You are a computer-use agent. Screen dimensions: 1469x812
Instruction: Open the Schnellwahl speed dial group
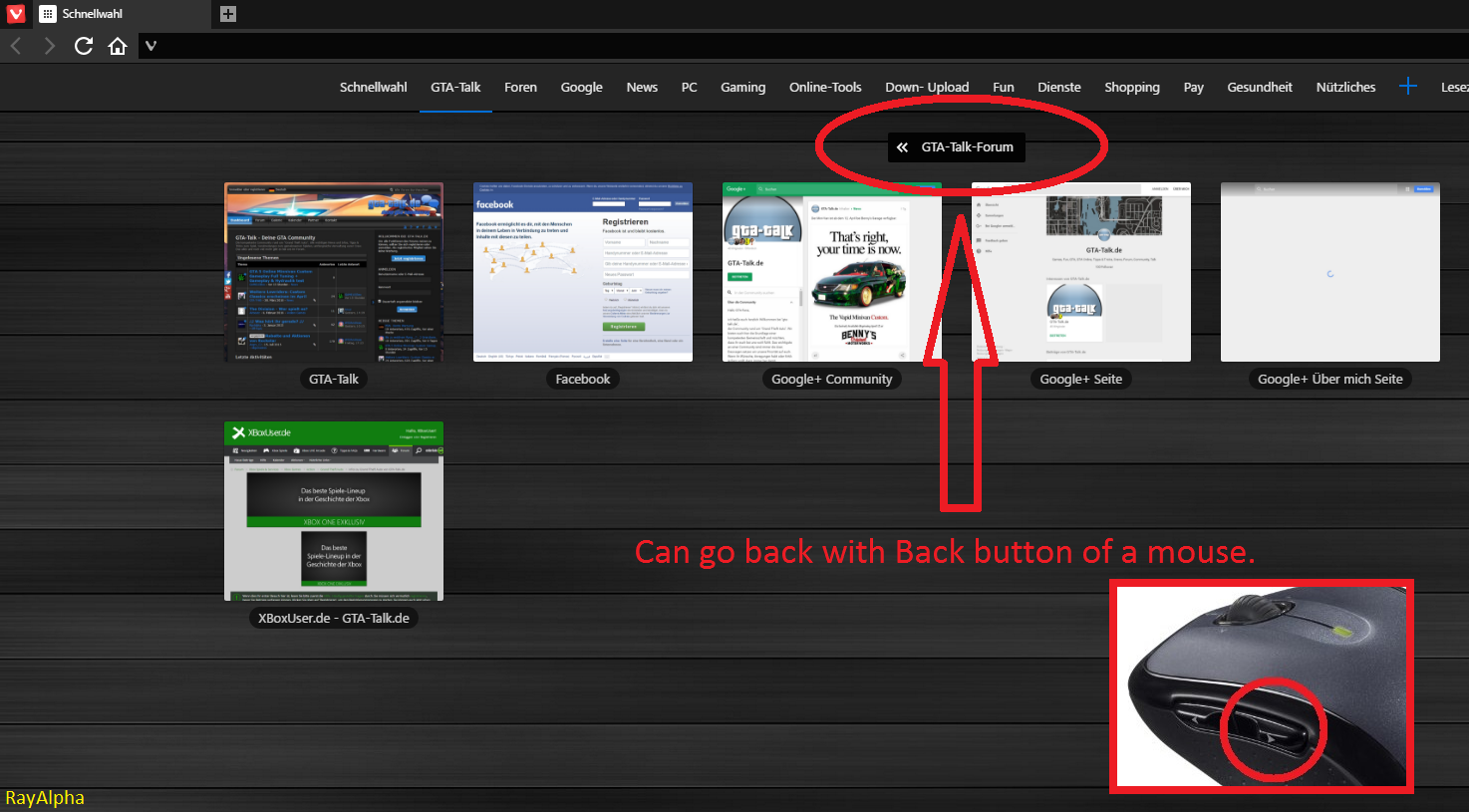(x=374, y=88)
